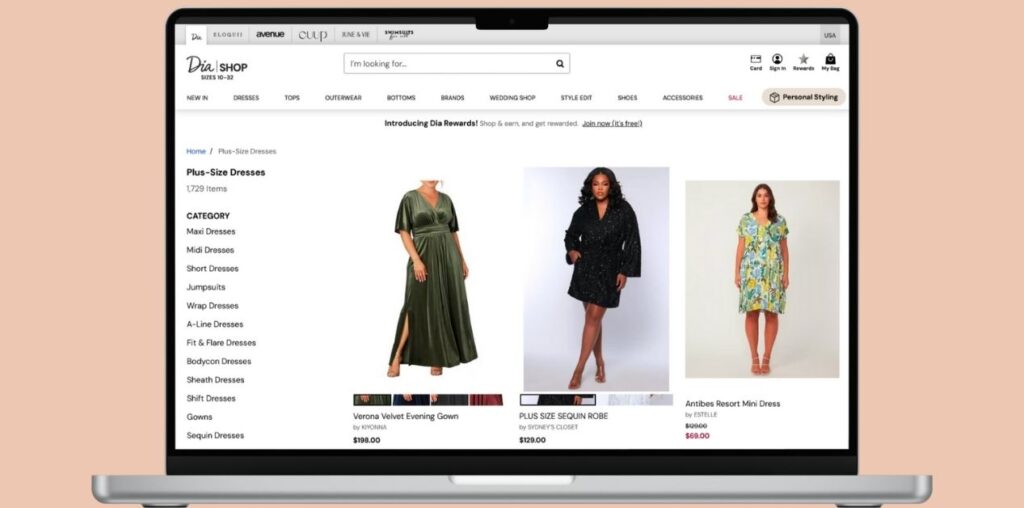Select Wrap Dresses category
Image resolution: width=1024 pixels, height=508 pixels.
(x=212, y=306)
